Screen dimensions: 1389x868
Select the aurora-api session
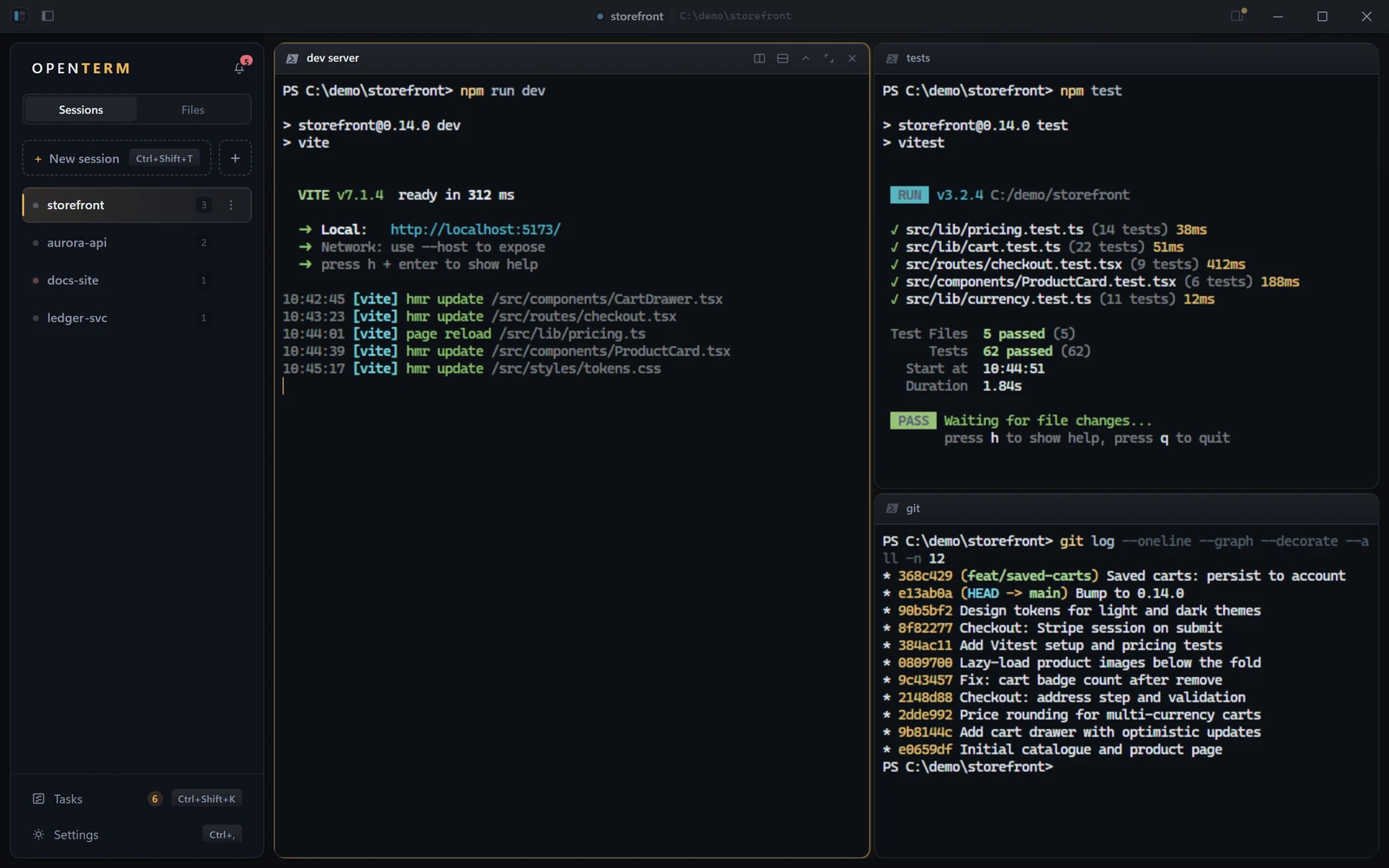click(136, 242)
